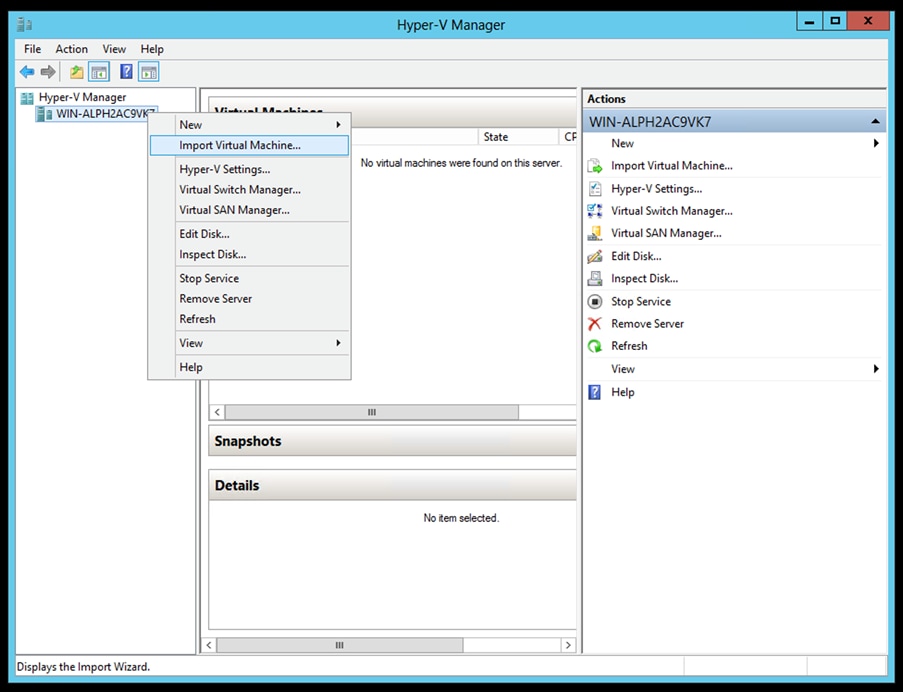Click the Virtual Switch Manager icon in Actions
The width and height of the screenshot is (903, 692).
(x=595, y=211)
